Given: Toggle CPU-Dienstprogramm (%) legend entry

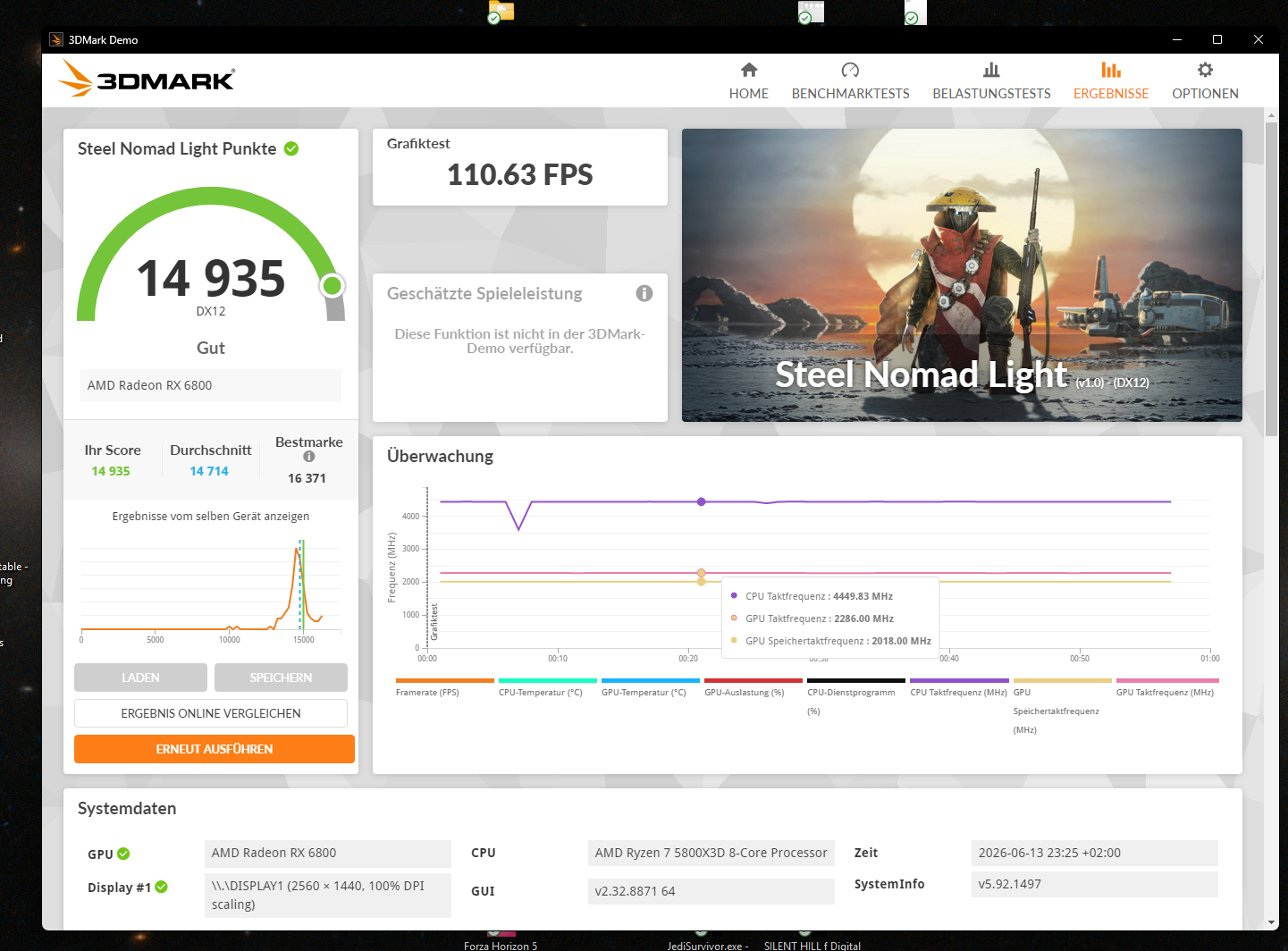Looking at the screenshot, I should click(x=855, y=698).
